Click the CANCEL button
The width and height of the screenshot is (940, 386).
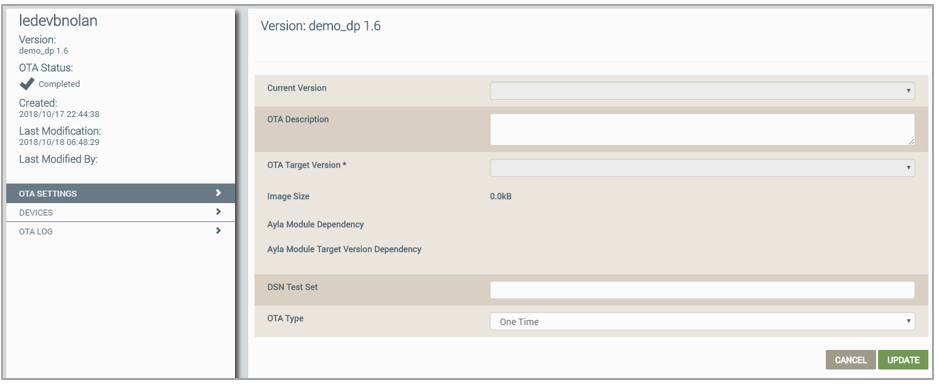point(851,360)
